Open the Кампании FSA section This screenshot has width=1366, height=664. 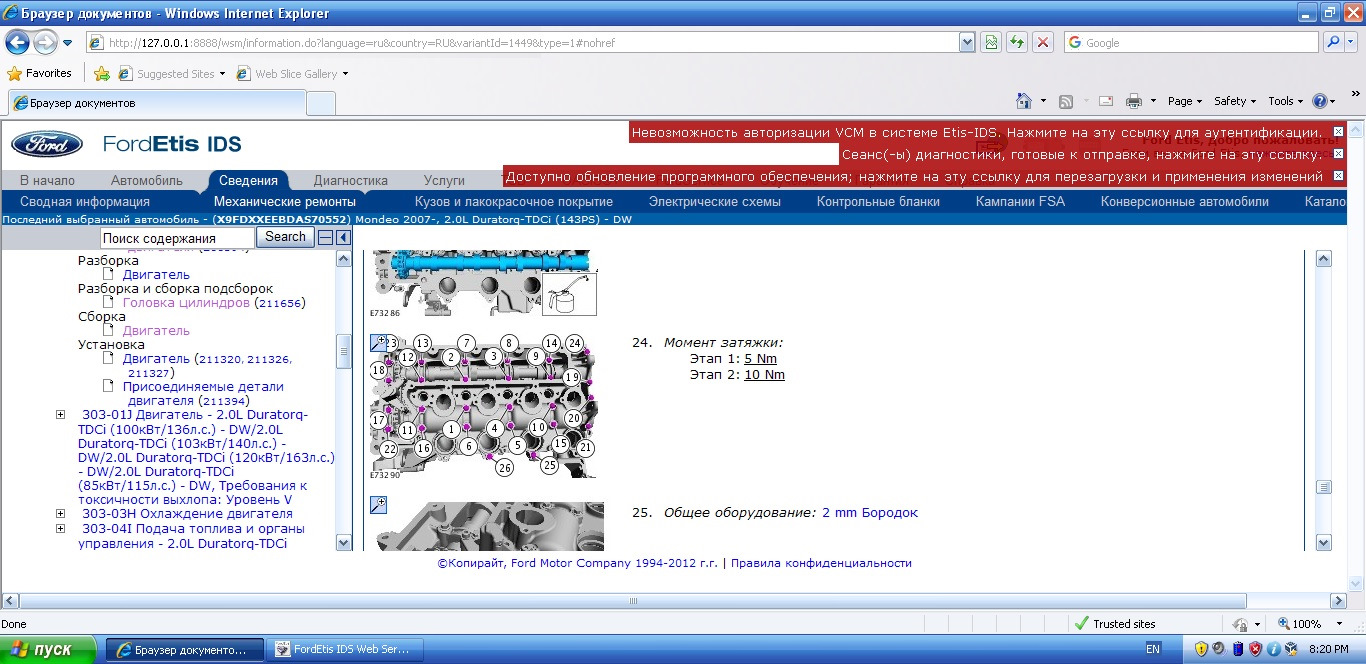tap(1020, 201)
